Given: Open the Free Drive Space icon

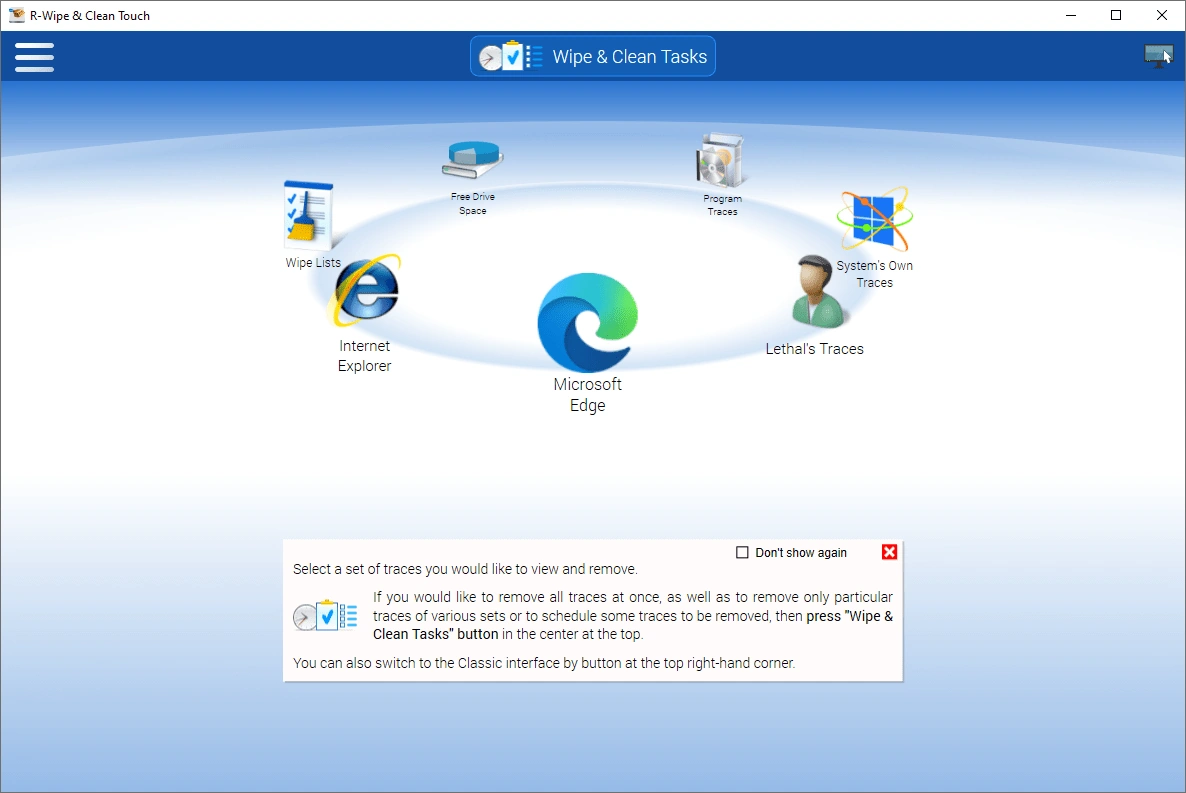Looking at the screenshot, I should 473,160.
